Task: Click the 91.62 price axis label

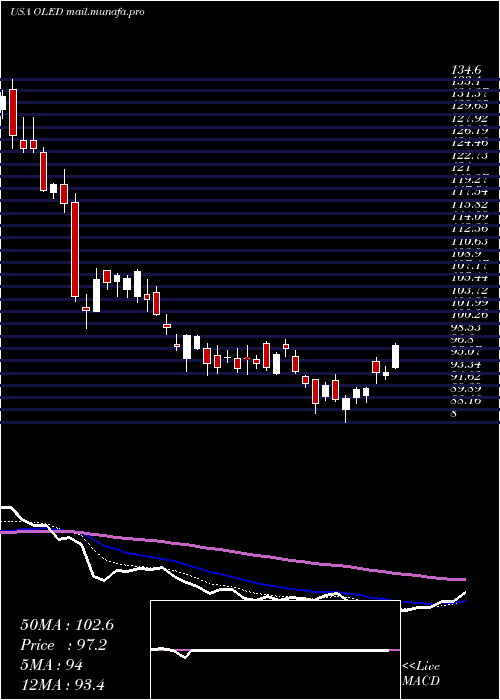Action: [467, 376]
